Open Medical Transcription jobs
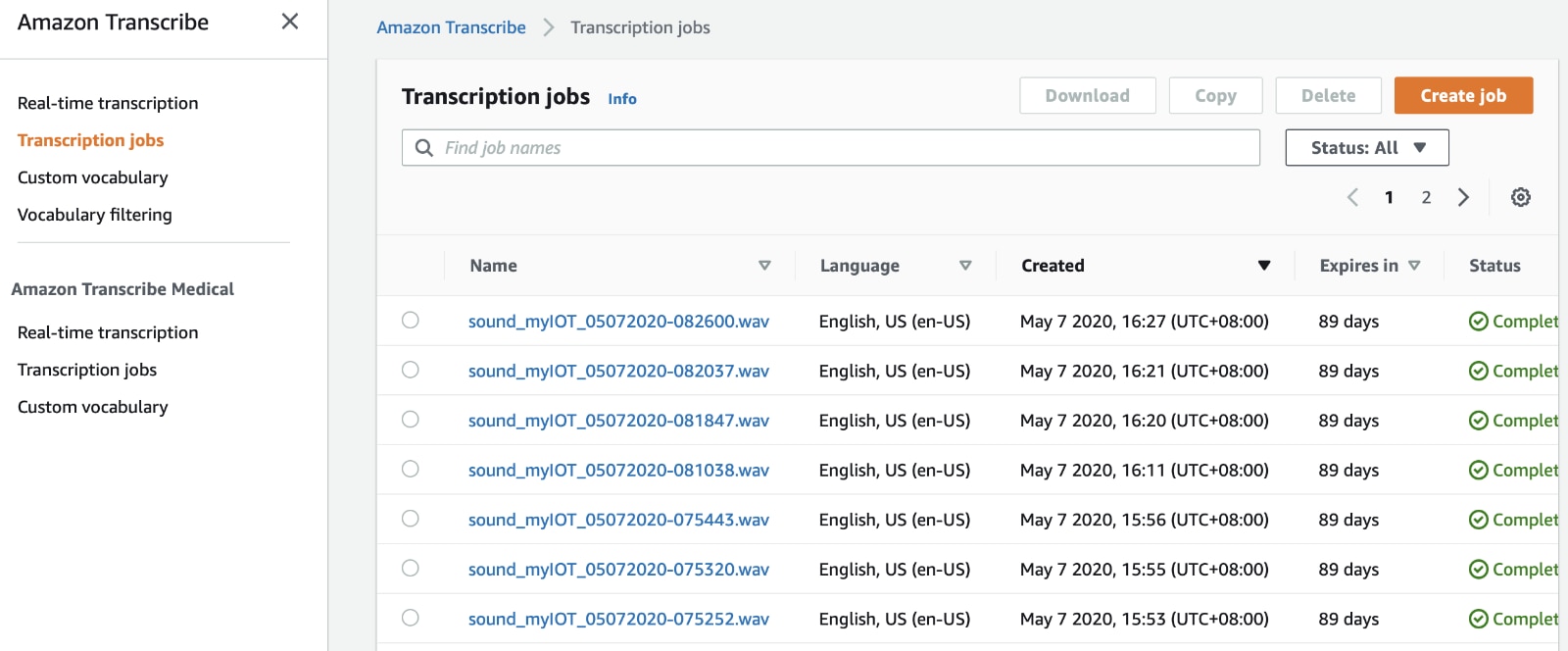Viewport: 1568px width, 651px height. pyautogui.click(x=87, y=370)
